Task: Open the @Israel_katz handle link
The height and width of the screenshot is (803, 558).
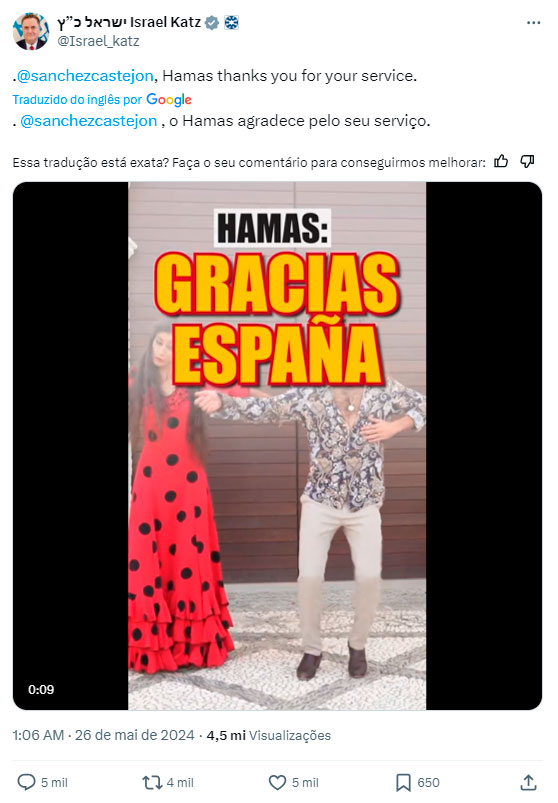Action: click(98, 41)
